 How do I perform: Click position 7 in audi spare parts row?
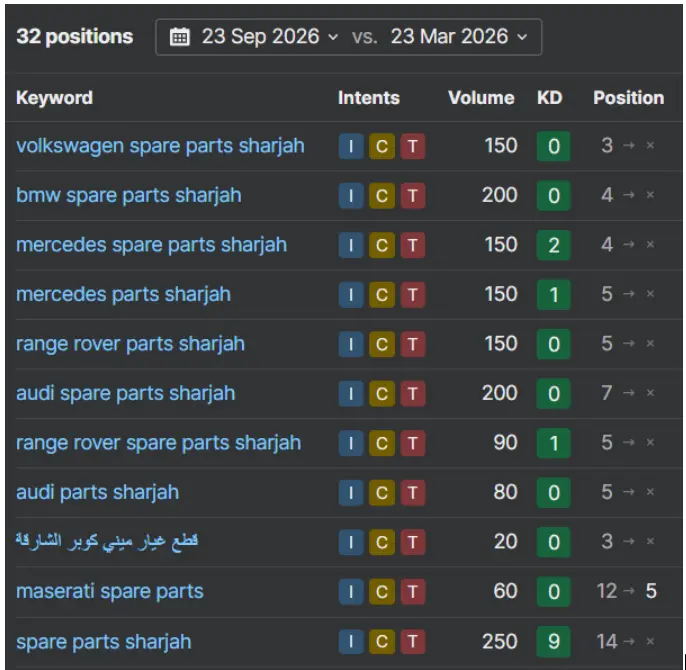pyautogui.click(x=606, y=393)
